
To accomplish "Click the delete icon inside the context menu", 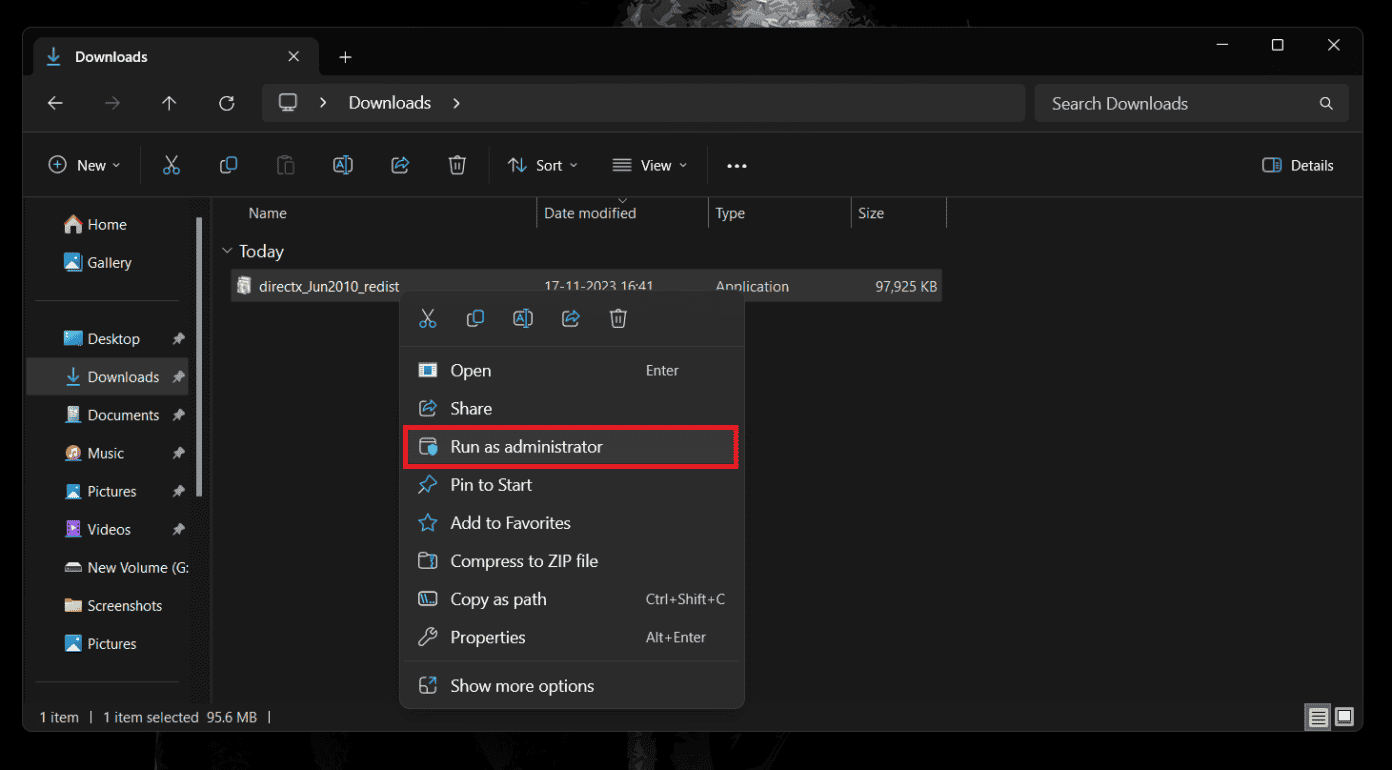I will (618, 318).
